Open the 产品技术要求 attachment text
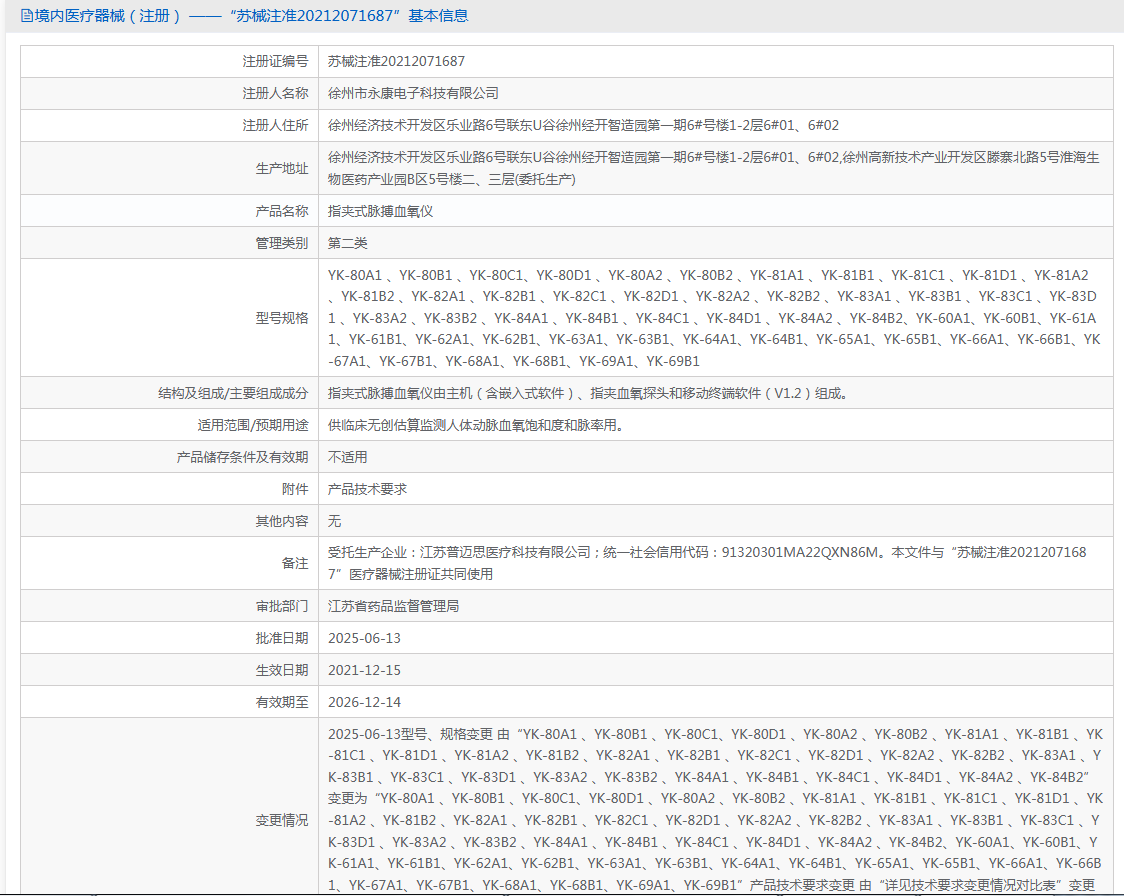The width and height of the screenshot is (1124, 896). coord(367,489)
